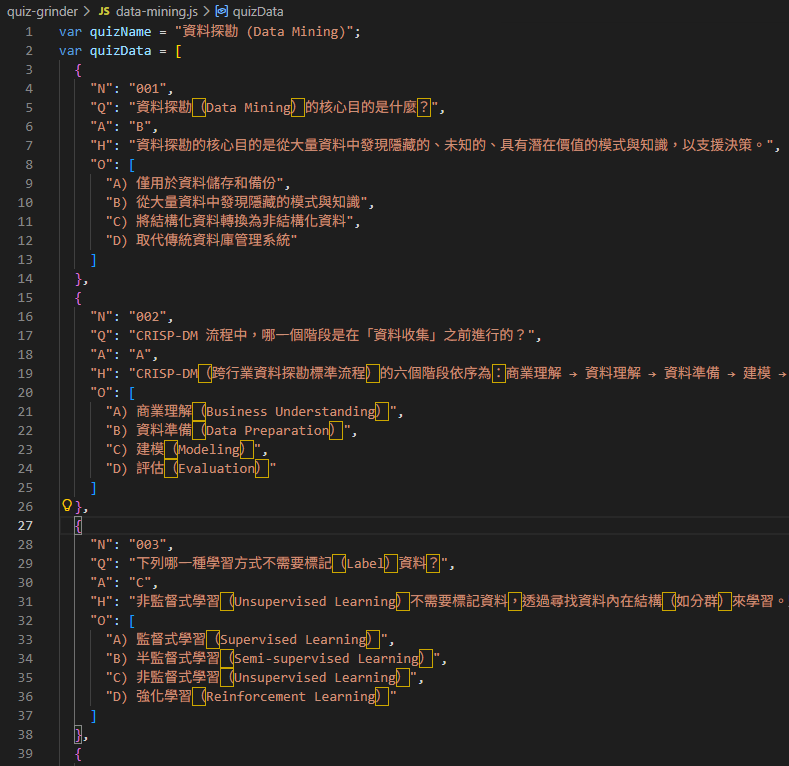The height and width of the screenshot is (766, 789).
Task: Click the lightbulb code action icon
Action: [x=68, y=506]
